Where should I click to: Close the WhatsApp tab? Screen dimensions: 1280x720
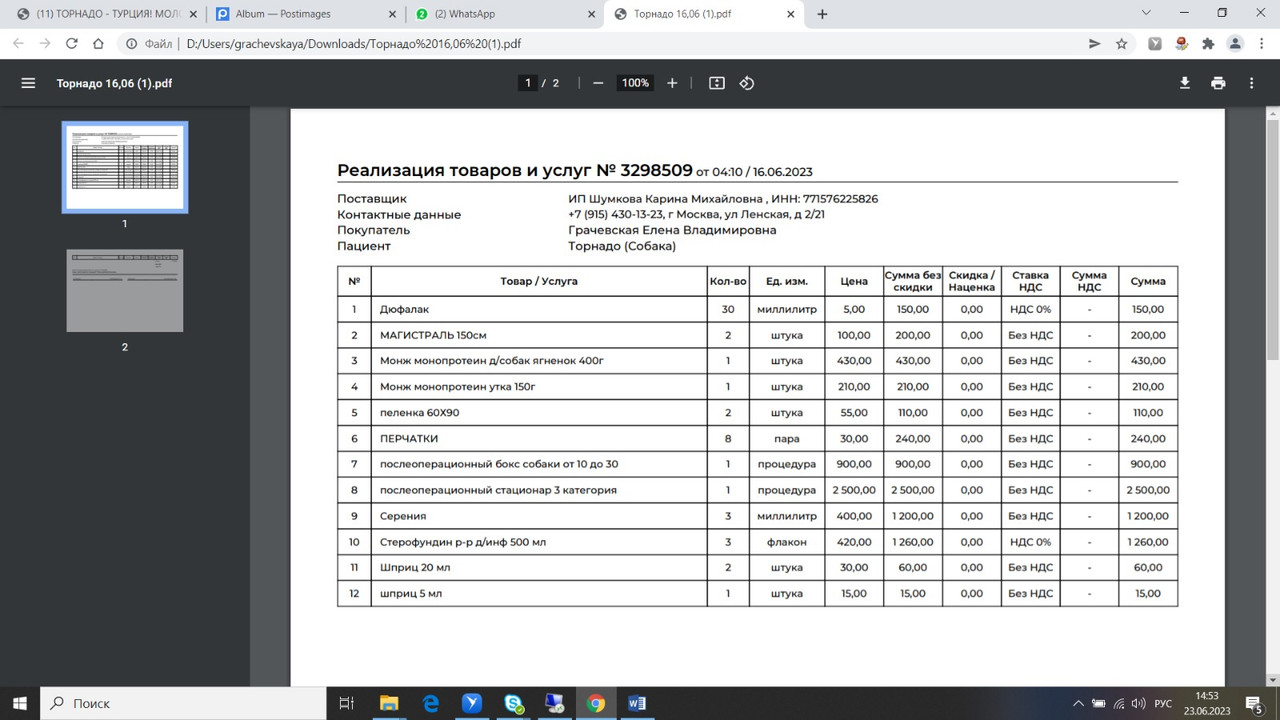point(592,14)
